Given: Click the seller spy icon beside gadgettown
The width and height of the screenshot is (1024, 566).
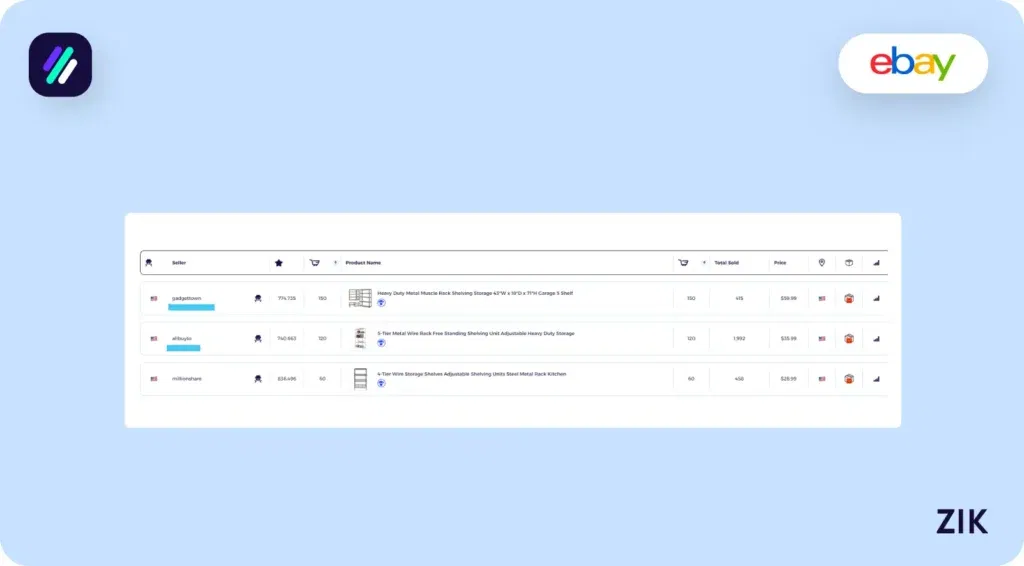Looking at the screenshot, I should coord(258,298).
